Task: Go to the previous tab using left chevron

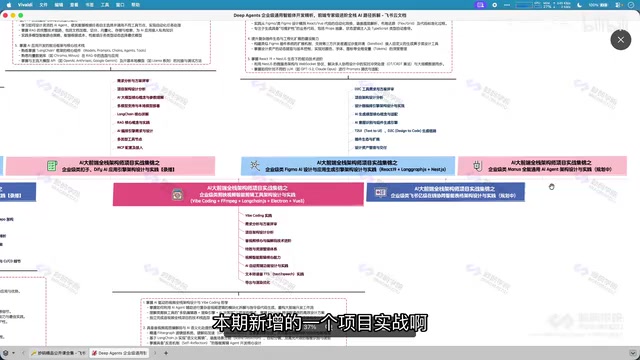Action: click(x=23, y=353)
